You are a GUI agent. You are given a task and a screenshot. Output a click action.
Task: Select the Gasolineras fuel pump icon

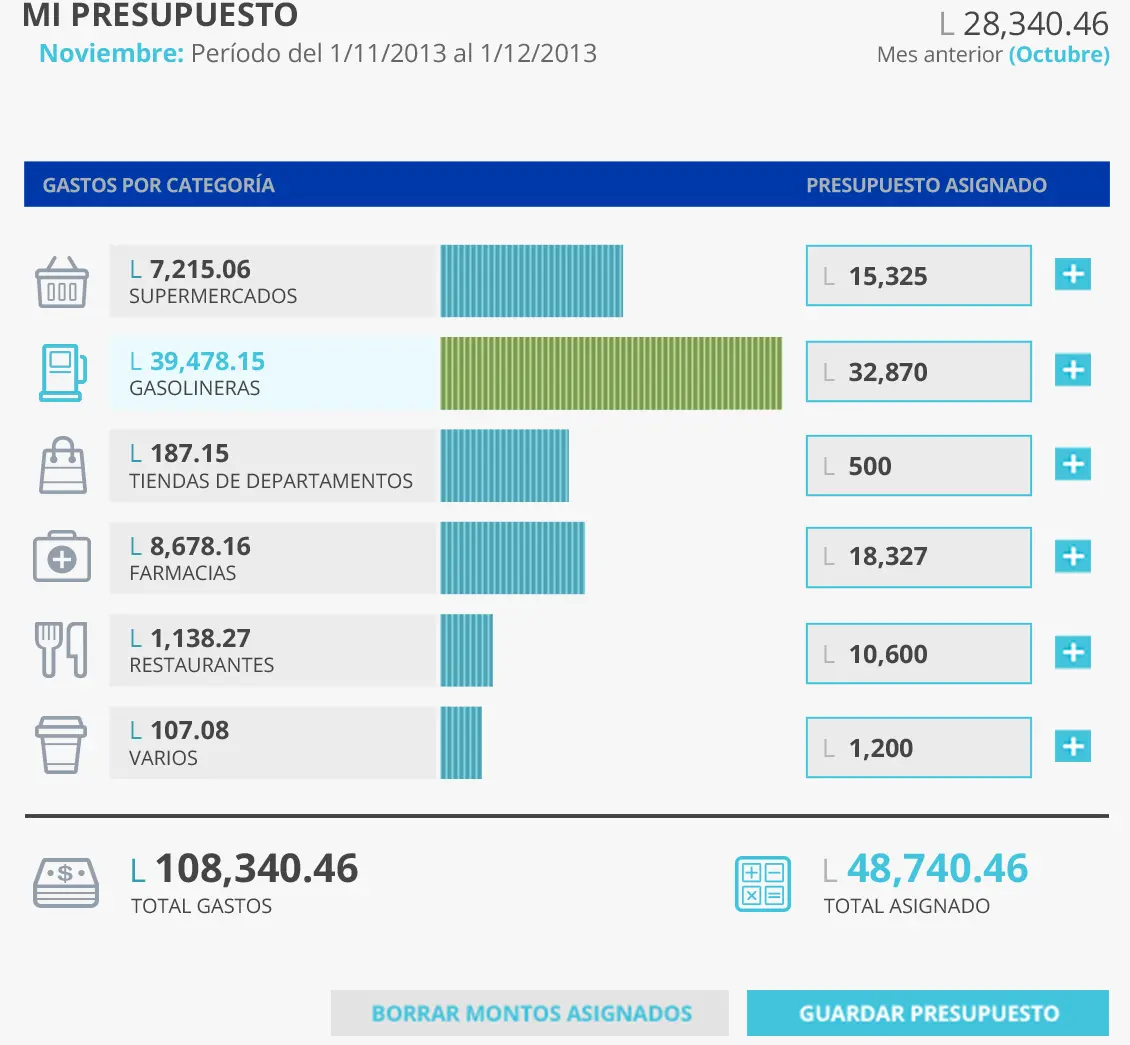62,372
